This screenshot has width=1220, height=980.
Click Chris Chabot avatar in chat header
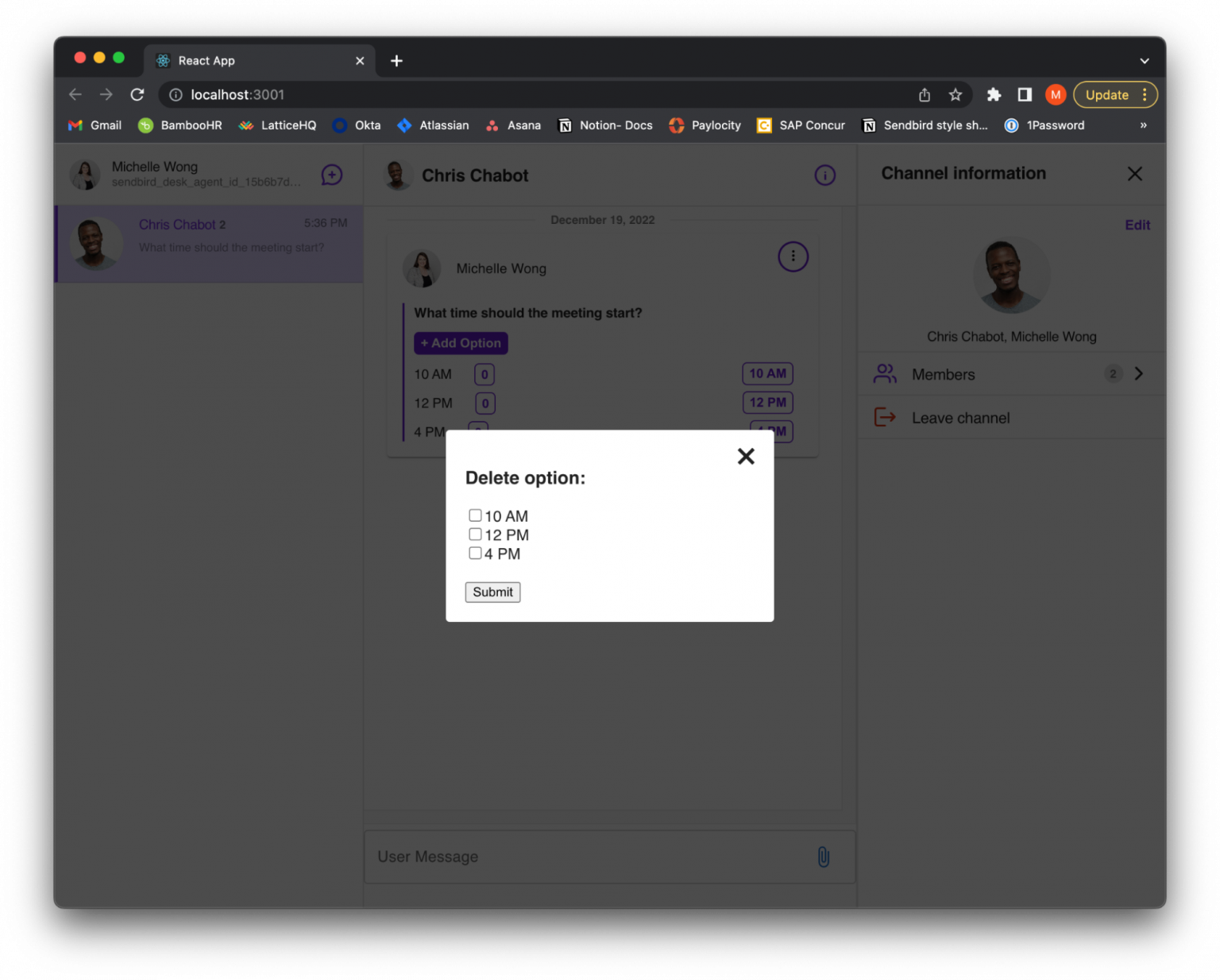point(398,176)
